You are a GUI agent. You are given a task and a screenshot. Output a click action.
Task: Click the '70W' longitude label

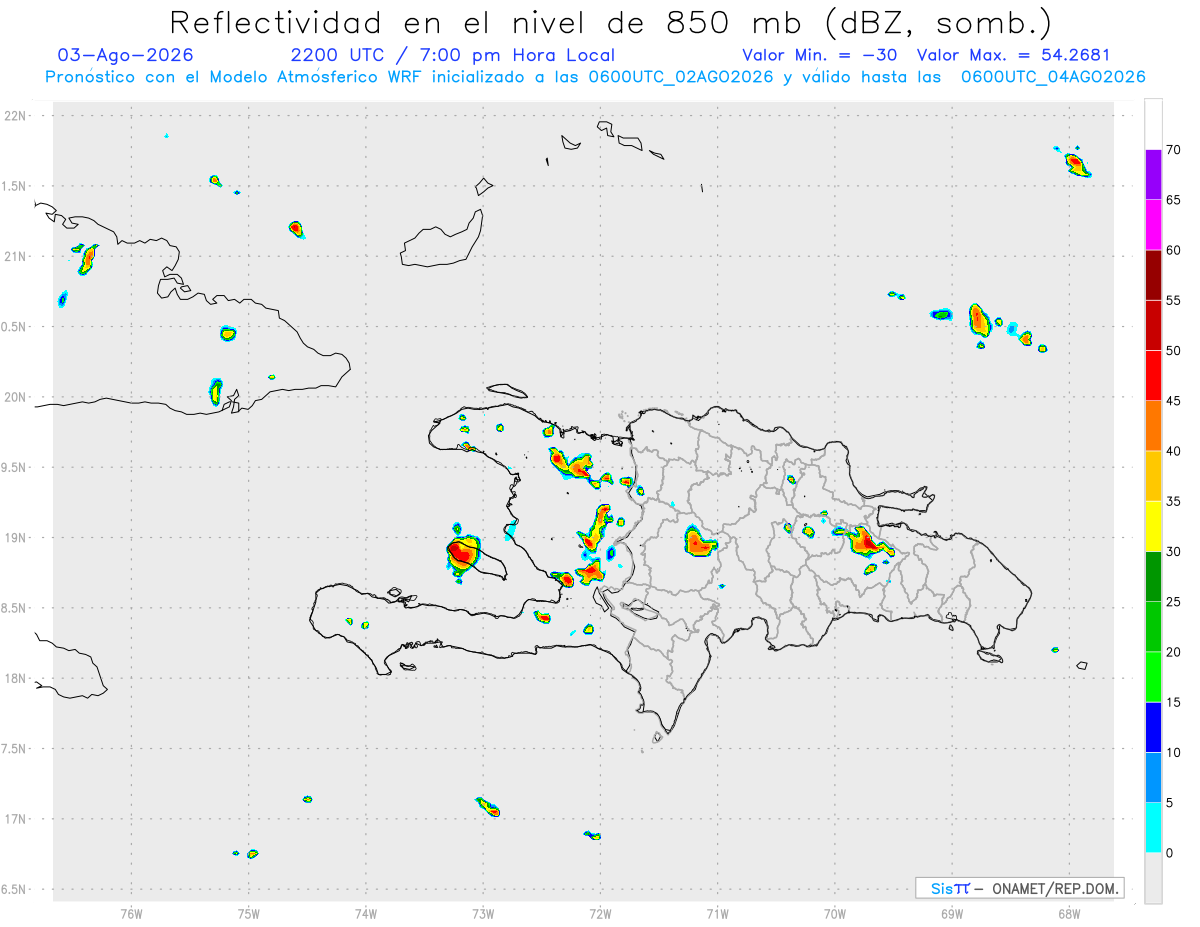835,913
